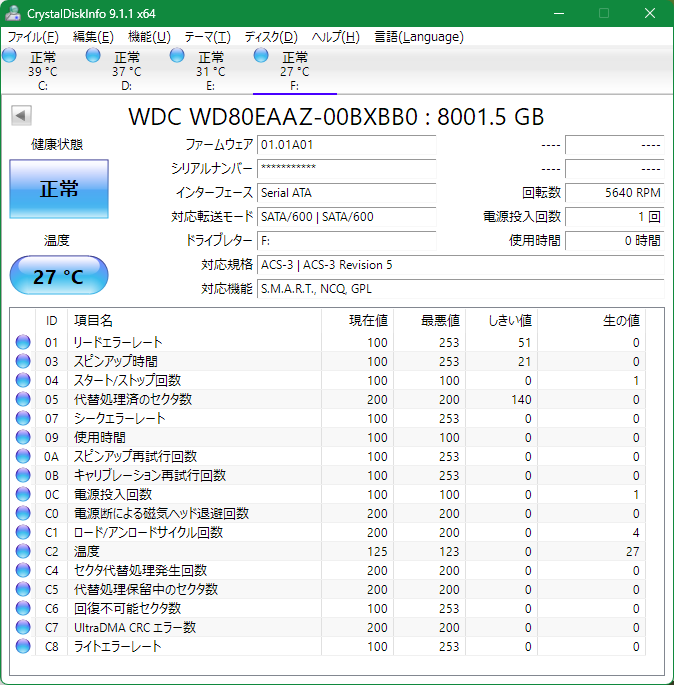674x685 pixels.
Task: Click status orb of row 0C 電源投入回数
Action: 23,494
